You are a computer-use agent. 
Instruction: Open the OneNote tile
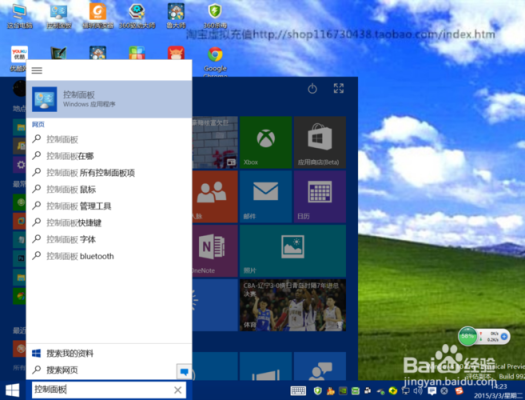click(215, 251)
